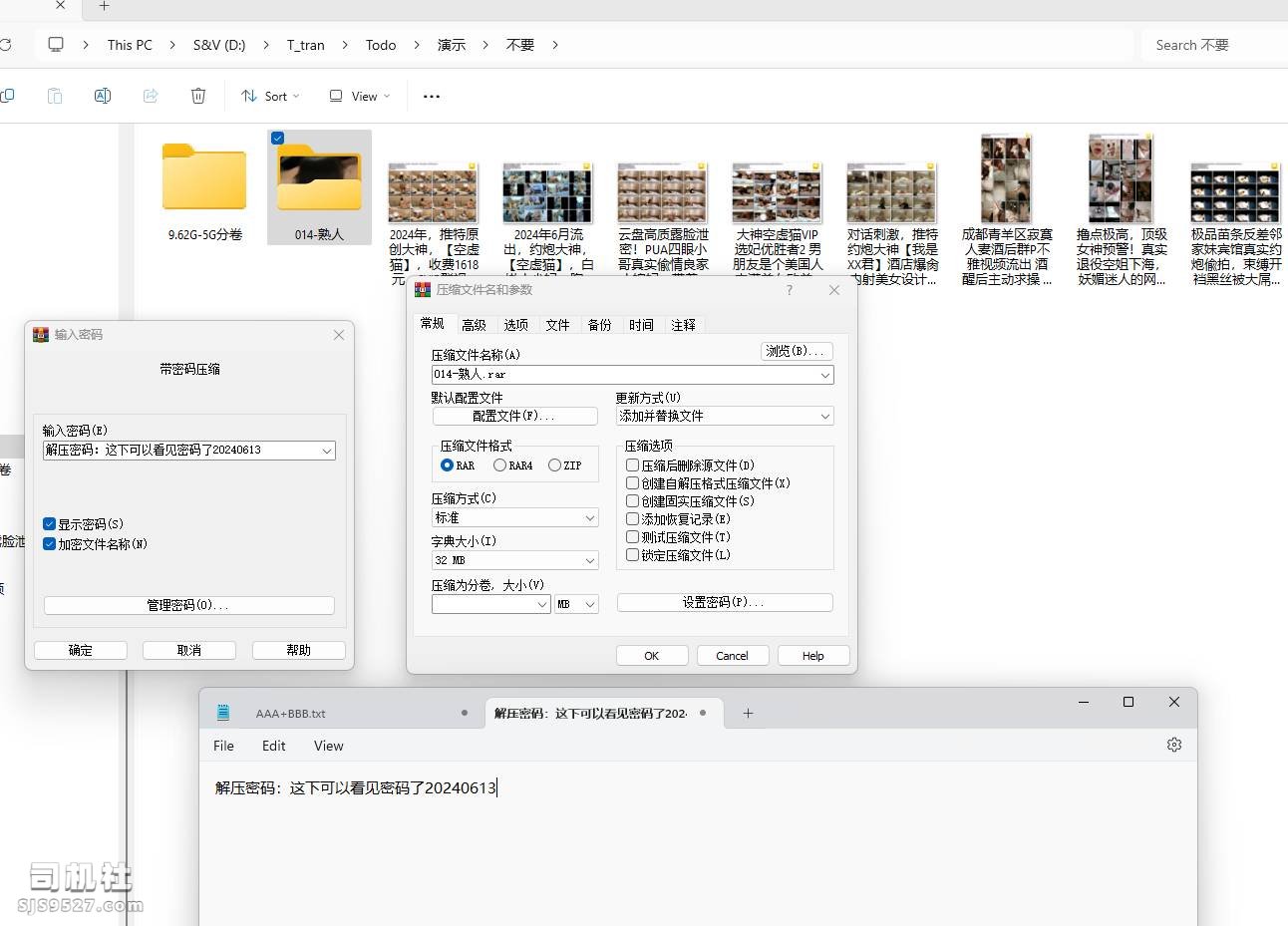Add a new Notepad tab with plus
This screenshot has height=926, width=1288.
[748, 713]
